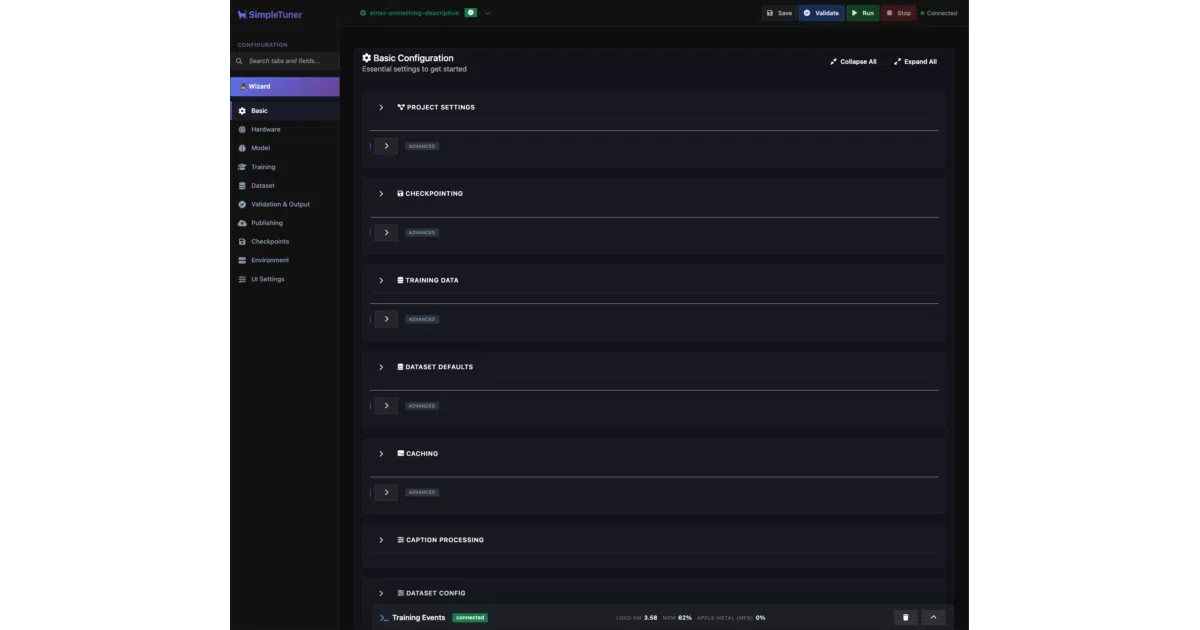Click the Training Data database icon

(401, 280)
